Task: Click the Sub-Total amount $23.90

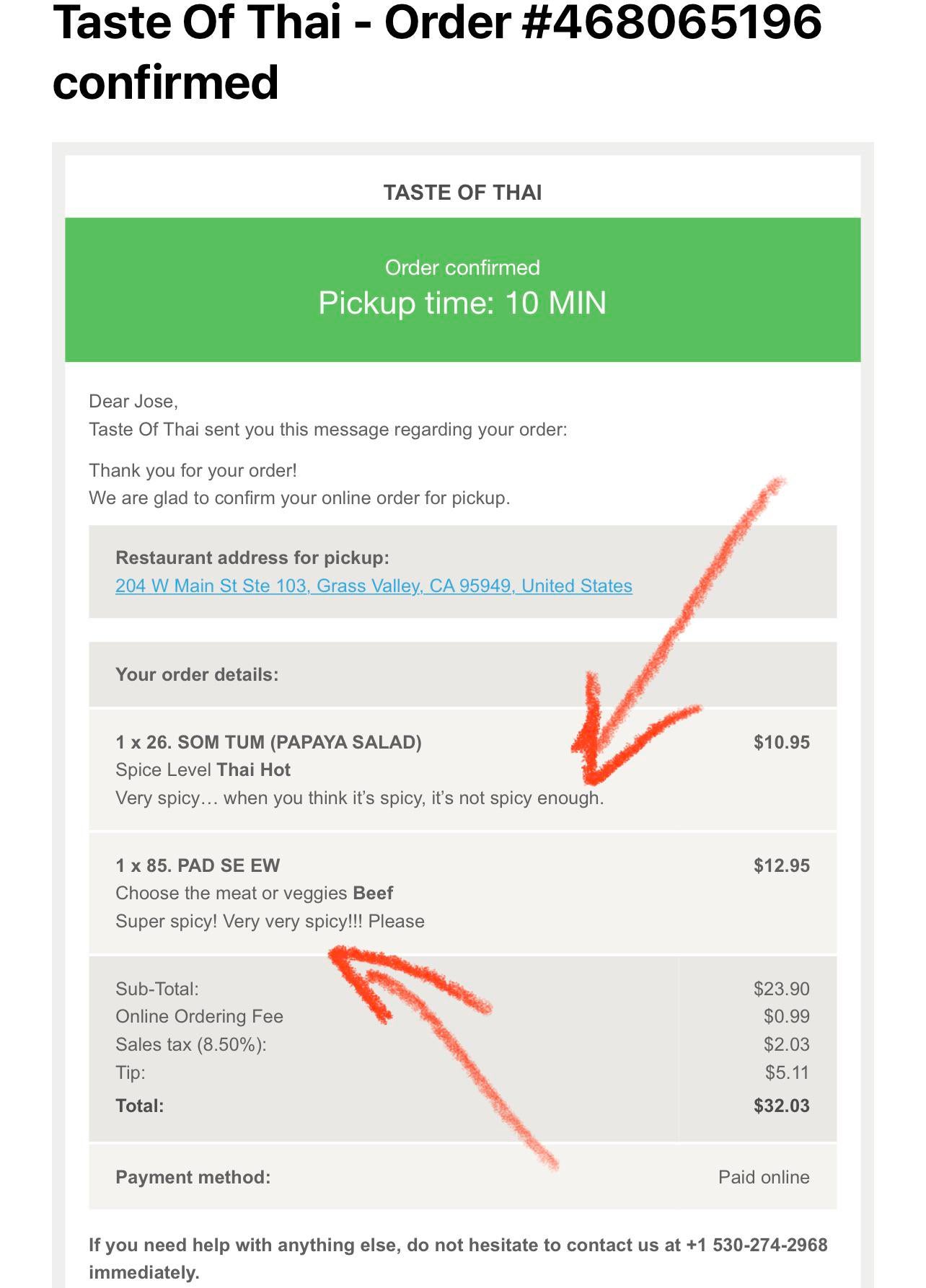Action: 781,989
